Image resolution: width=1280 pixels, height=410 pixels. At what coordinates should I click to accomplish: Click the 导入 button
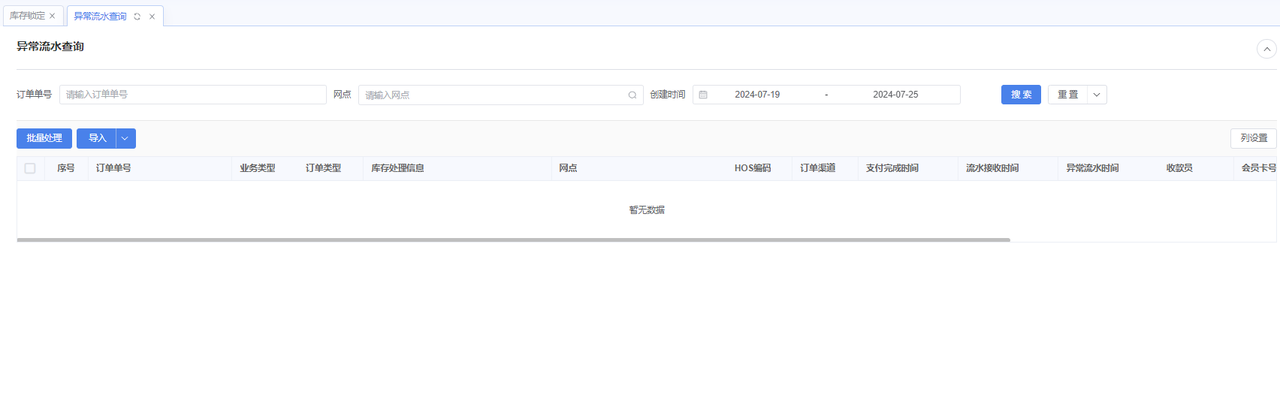pyautogui.click(x=97, y=138)
